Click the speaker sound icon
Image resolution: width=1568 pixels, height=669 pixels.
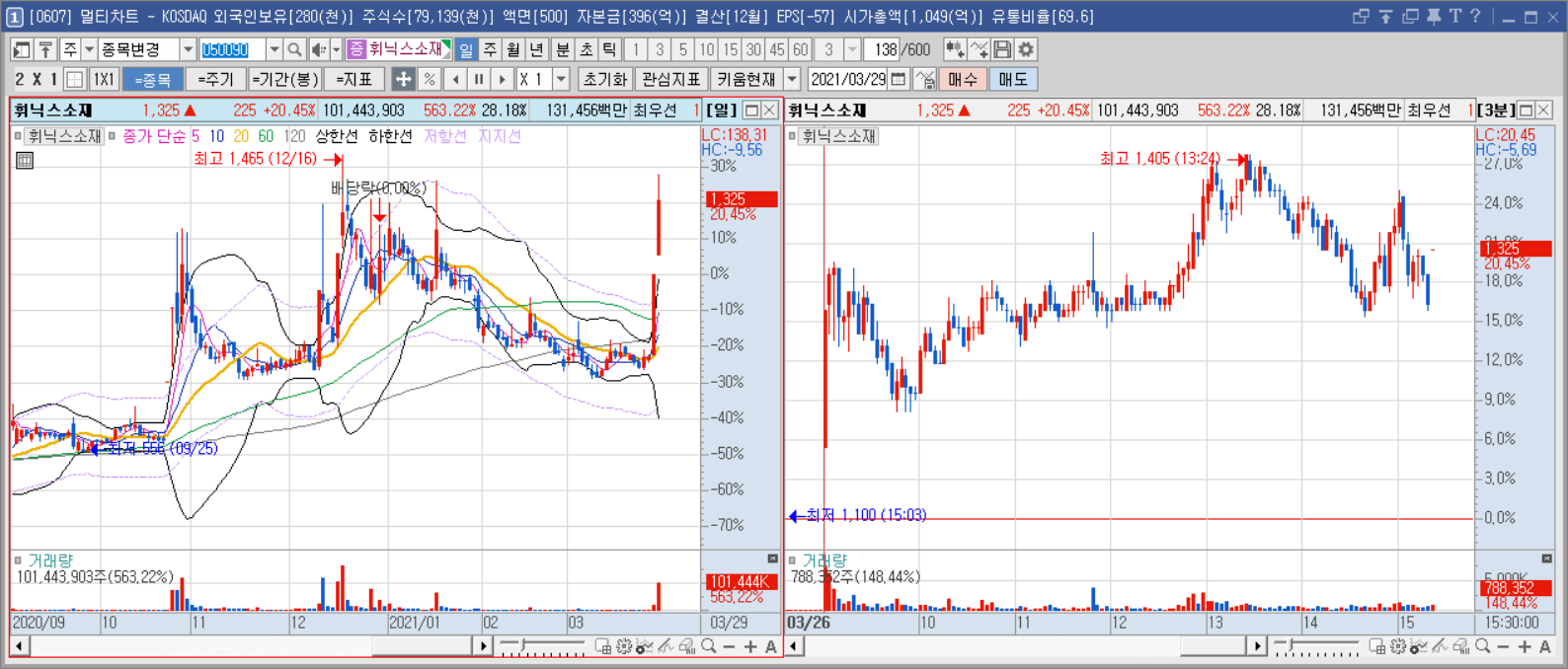[319, 49]
